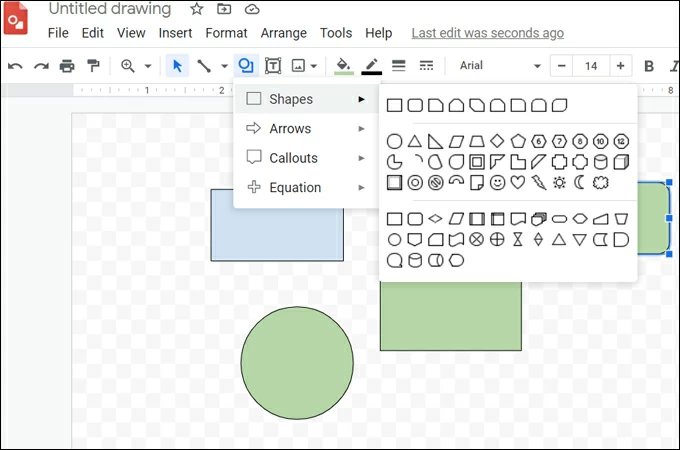Pick the Right triangle shape
Screen dimensions: 680x450
click(x=435, y=141)
